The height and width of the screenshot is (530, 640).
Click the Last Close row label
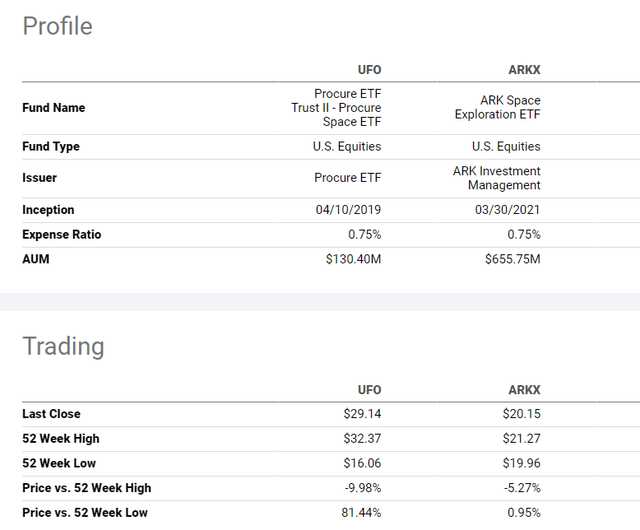coord(51,414)
